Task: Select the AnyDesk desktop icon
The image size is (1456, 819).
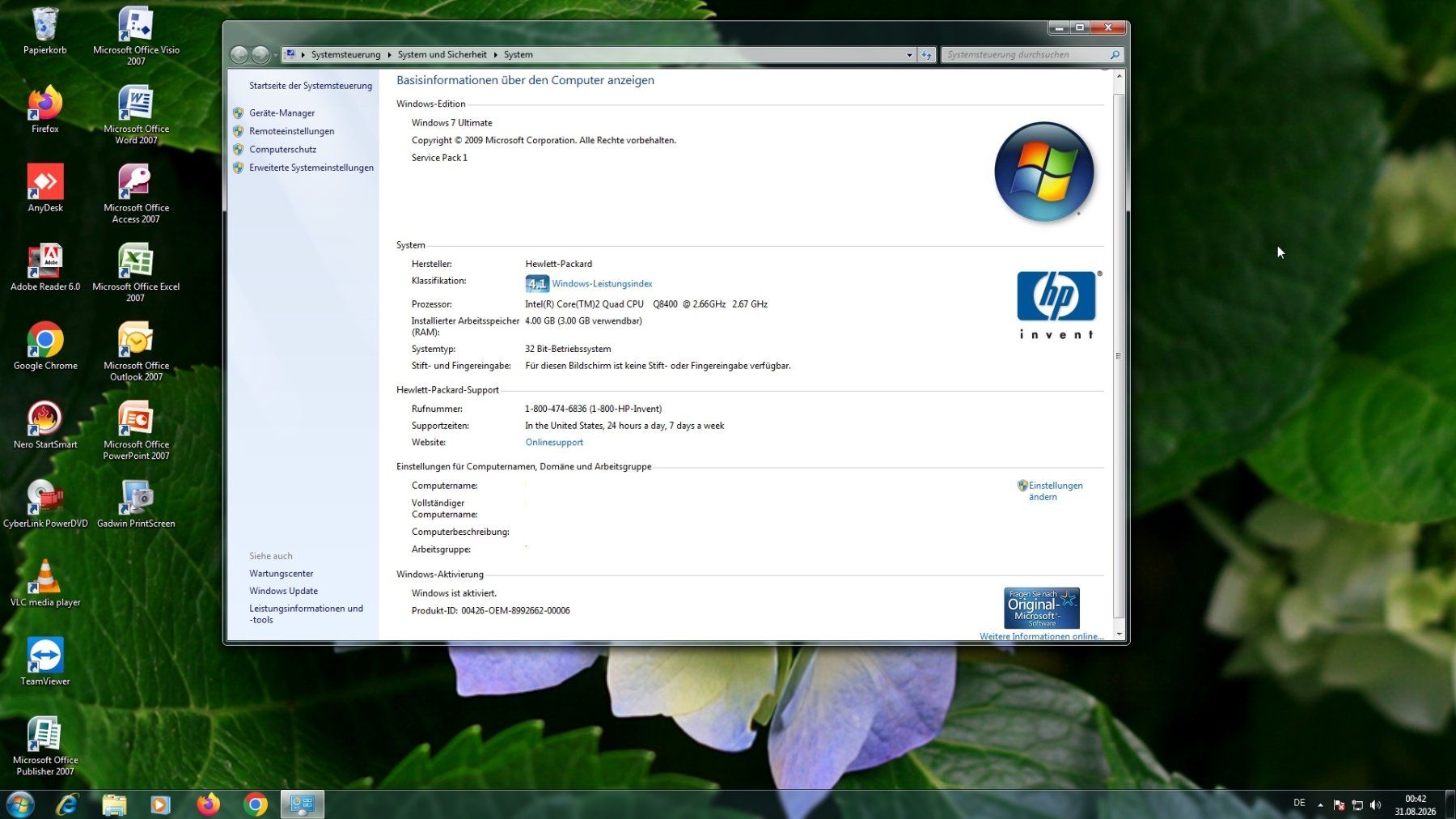Action: [44, 188]
